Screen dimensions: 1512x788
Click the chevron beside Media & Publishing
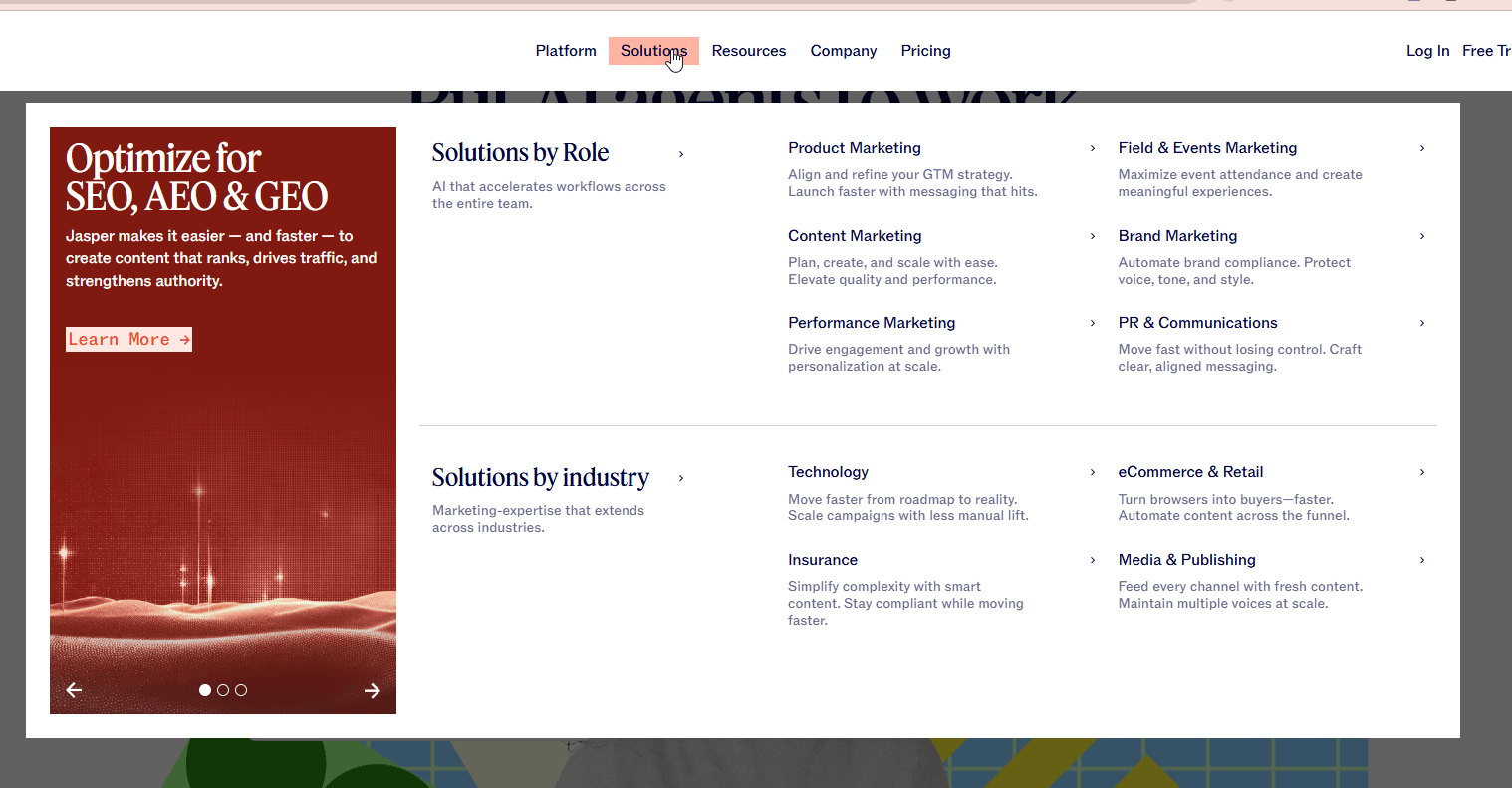(x=1421, y=560)
